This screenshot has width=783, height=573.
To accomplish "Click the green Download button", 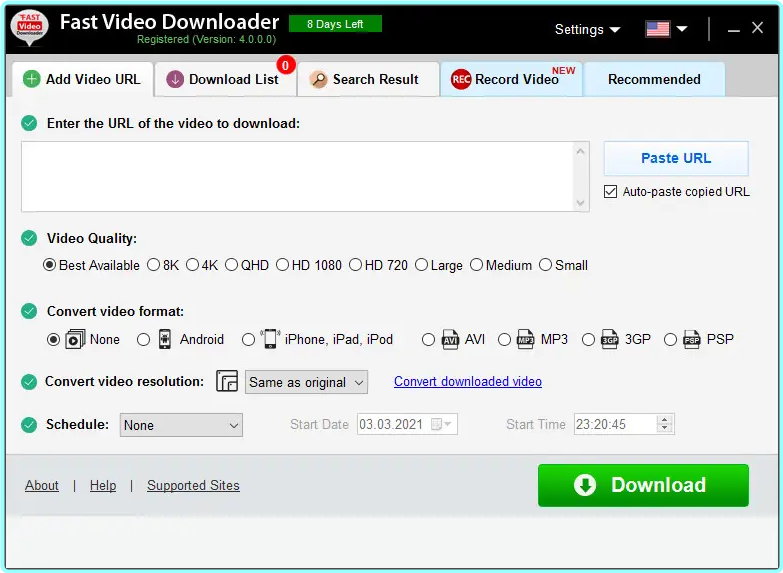I will point(643,485).
